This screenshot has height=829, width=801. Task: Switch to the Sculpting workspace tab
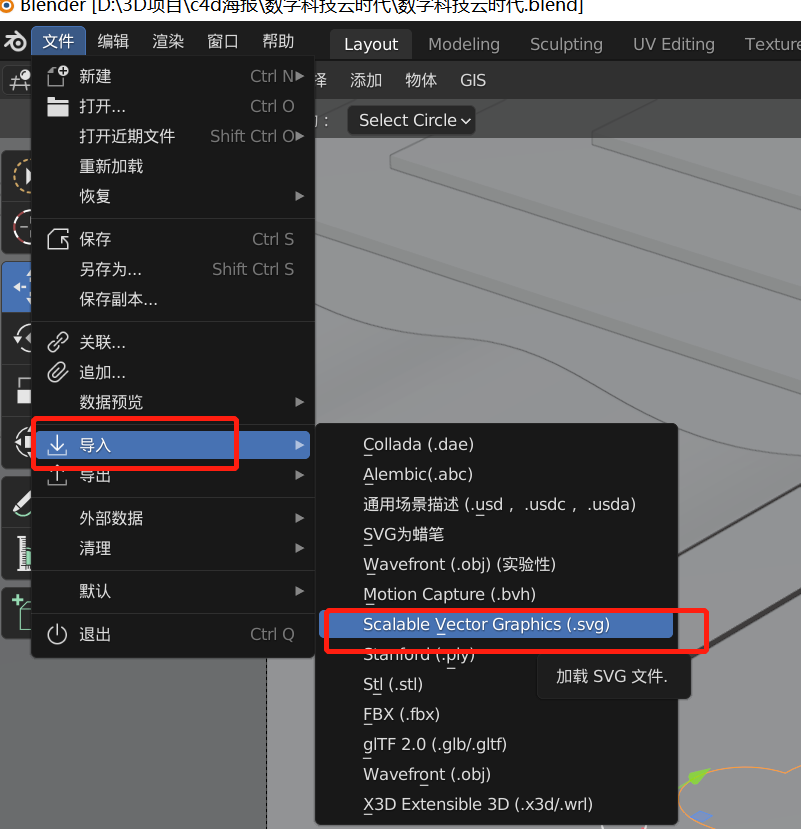[x=566, y=44]
